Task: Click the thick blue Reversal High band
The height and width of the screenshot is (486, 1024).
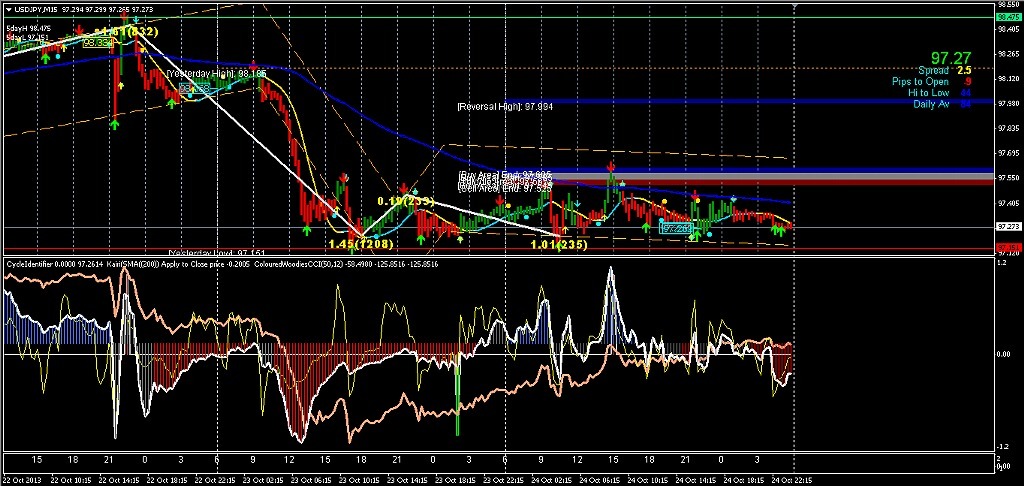Action: [x=749, y=101]
